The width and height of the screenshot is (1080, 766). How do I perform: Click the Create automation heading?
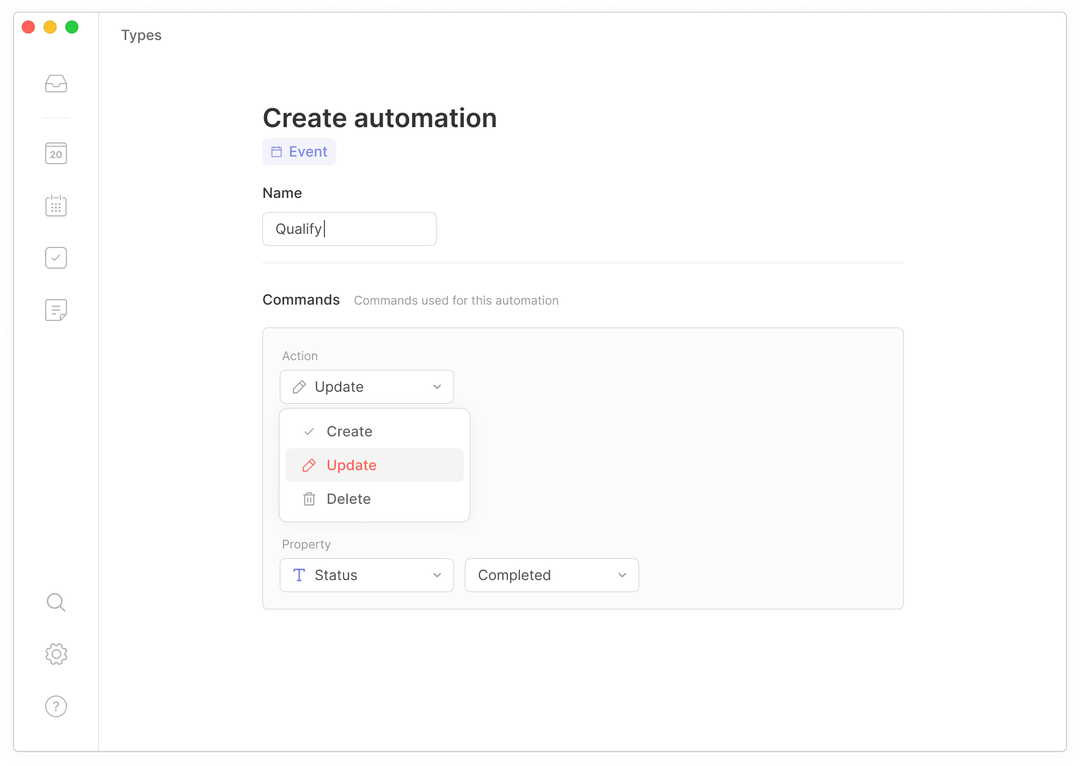tap(380, 118)
